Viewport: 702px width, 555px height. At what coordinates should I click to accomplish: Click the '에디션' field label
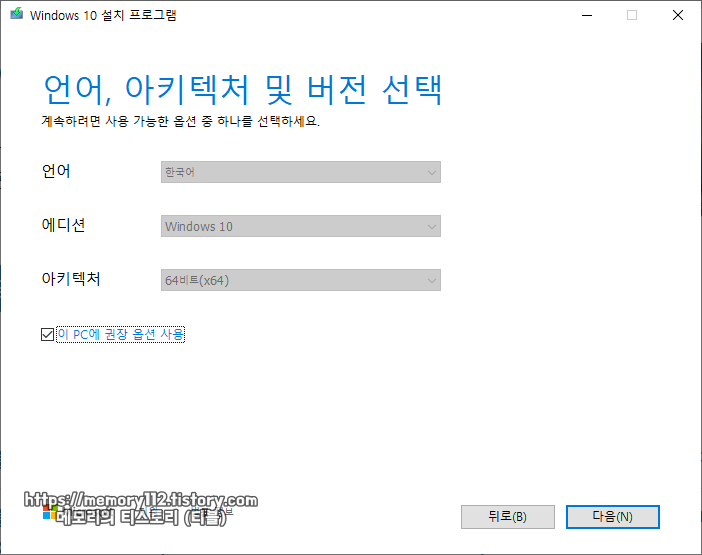[x=63, y=225]
